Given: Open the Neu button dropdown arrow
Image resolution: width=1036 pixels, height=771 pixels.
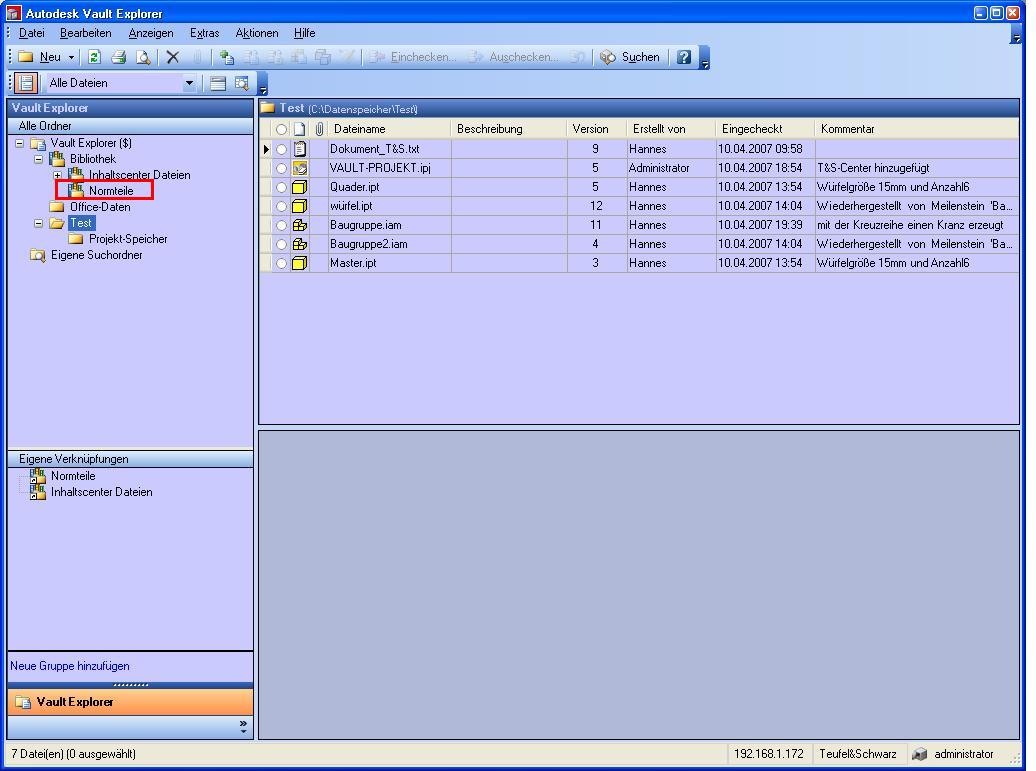Looking at the screenshot, I should pos(71,57).
